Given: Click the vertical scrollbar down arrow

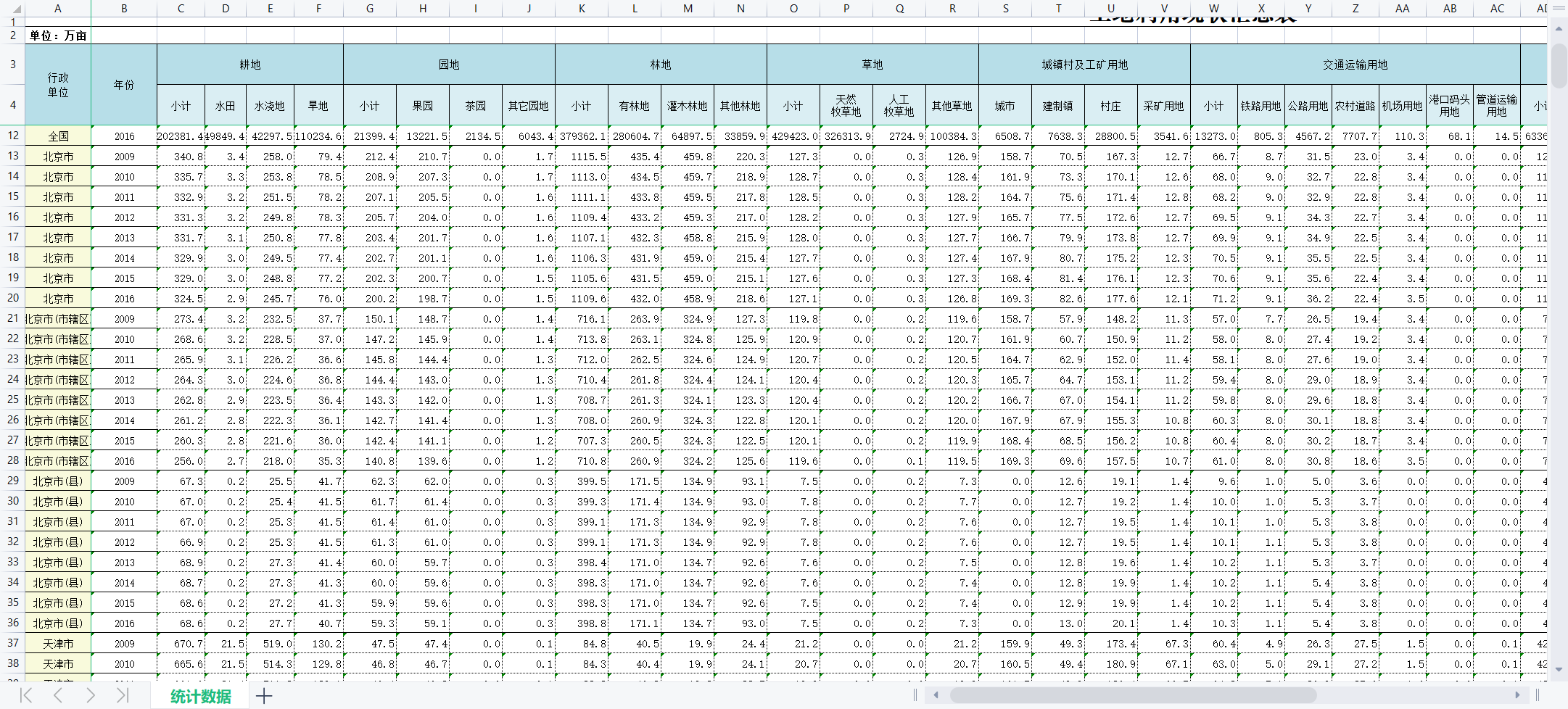Looking at the screenshot, I should (1558, 670).
